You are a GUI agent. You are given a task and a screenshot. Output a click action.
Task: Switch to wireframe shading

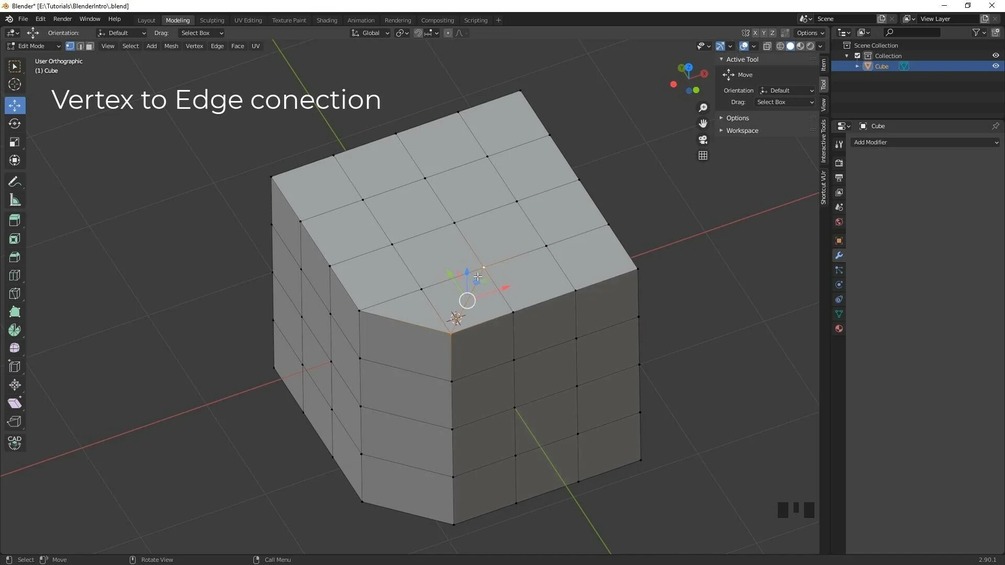[780, 46]
